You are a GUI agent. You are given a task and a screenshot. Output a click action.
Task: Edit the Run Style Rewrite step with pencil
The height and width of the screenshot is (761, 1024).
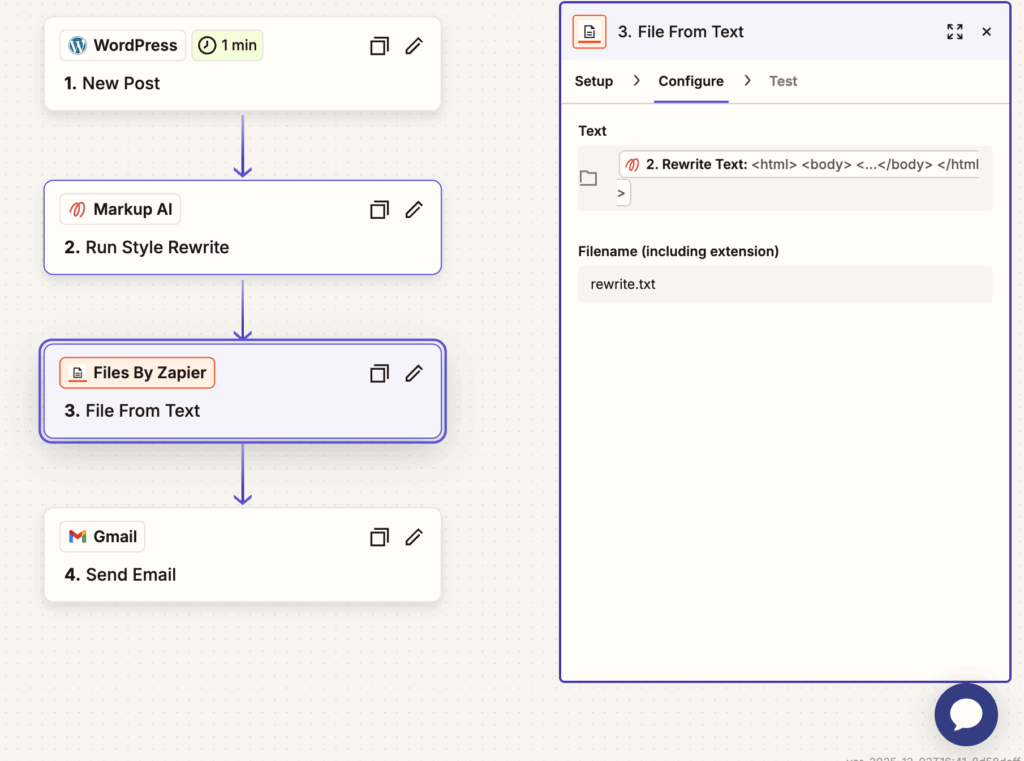(x=414, y=210)
